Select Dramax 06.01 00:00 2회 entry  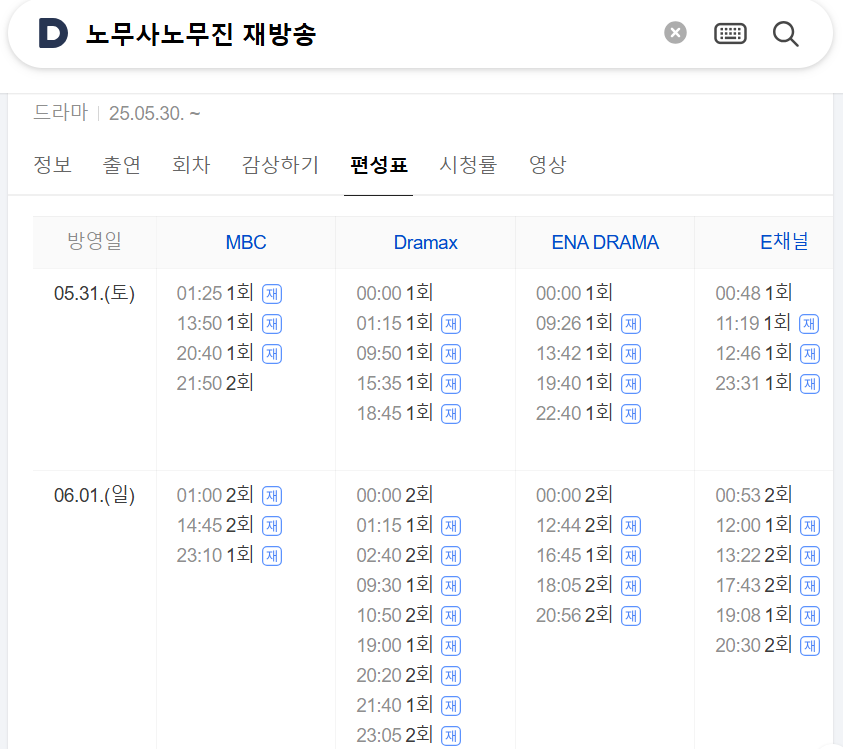395,495
